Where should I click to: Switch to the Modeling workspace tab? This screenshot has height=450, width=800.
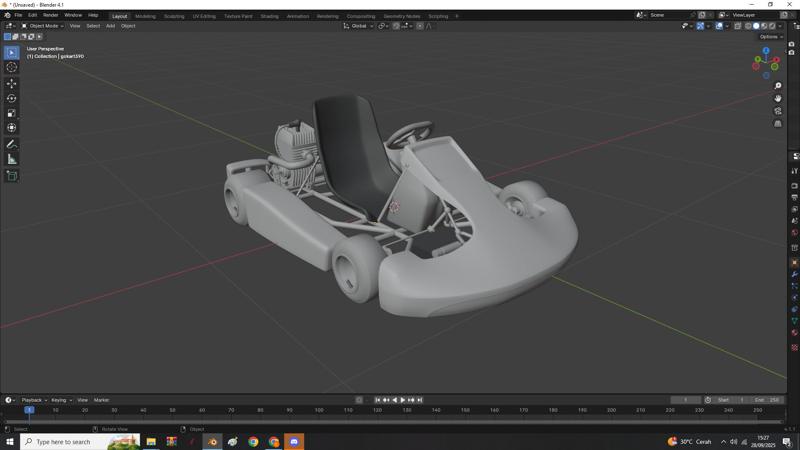pyautogui.click(x=145, y=16)
